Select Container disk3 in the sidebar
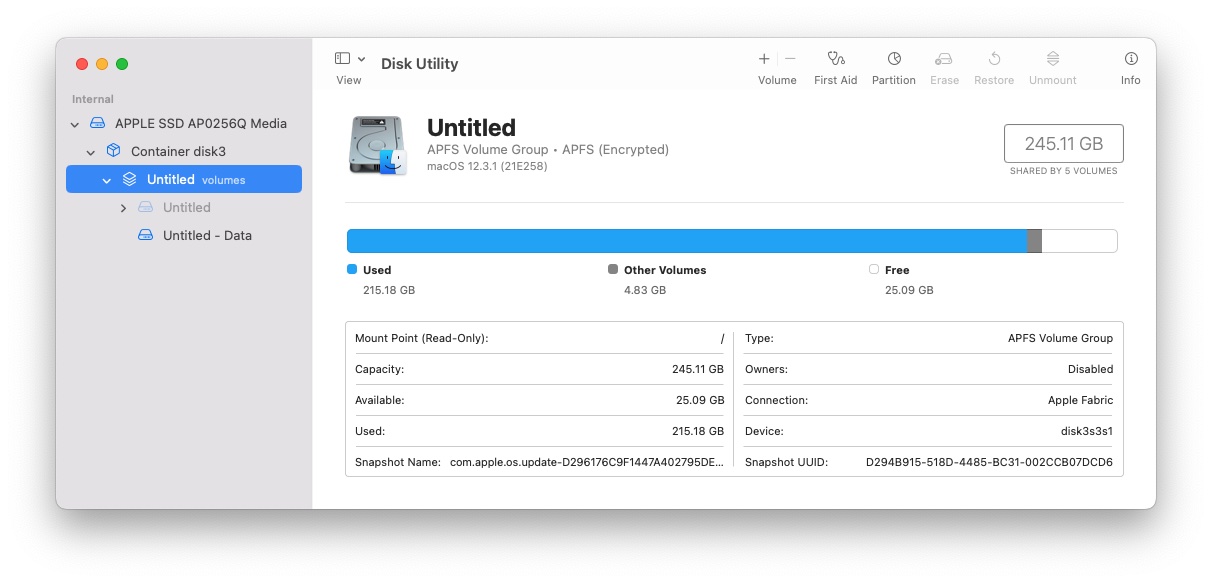 coord(178,152)
